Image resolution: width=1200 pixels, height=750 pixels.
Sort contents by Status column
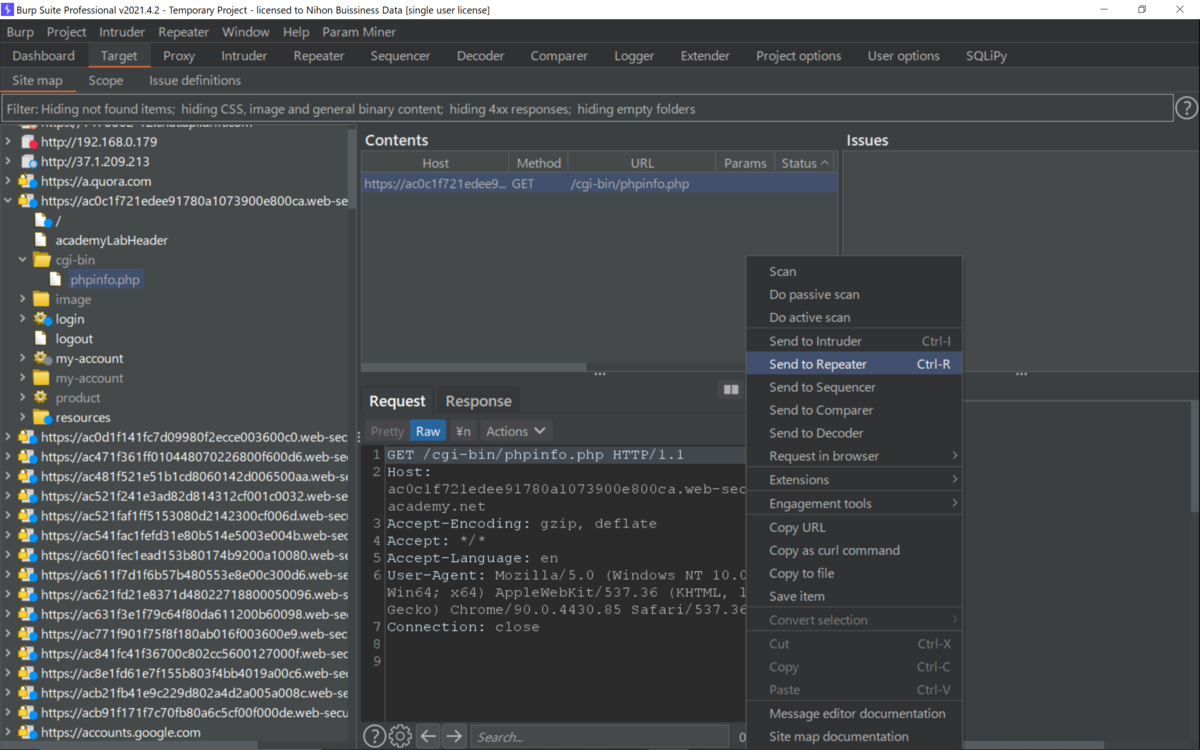pyautogui.click(x=806, y=163)
